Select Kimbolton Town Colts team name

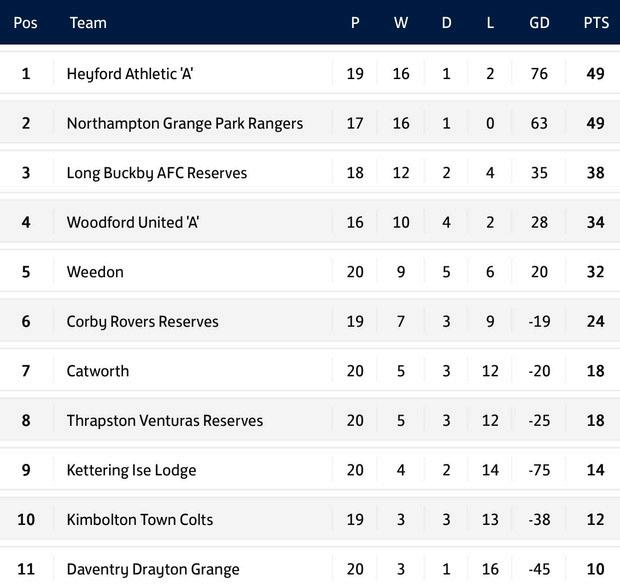(x=140, y=520)
